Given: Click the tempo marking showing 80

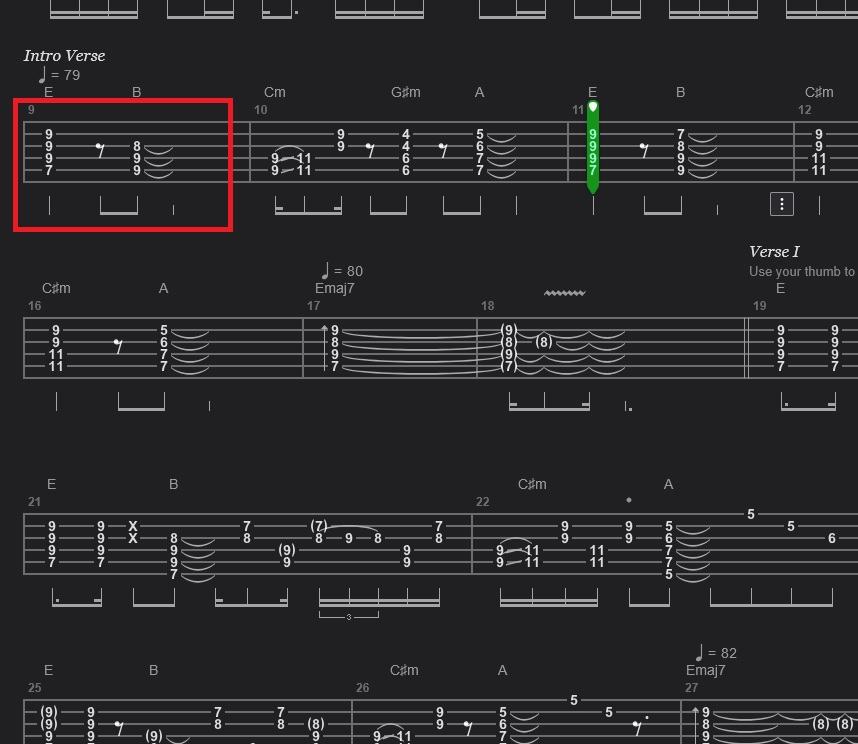Looking at the screenshot, I should pyautogui.click(x=342, y=270).
